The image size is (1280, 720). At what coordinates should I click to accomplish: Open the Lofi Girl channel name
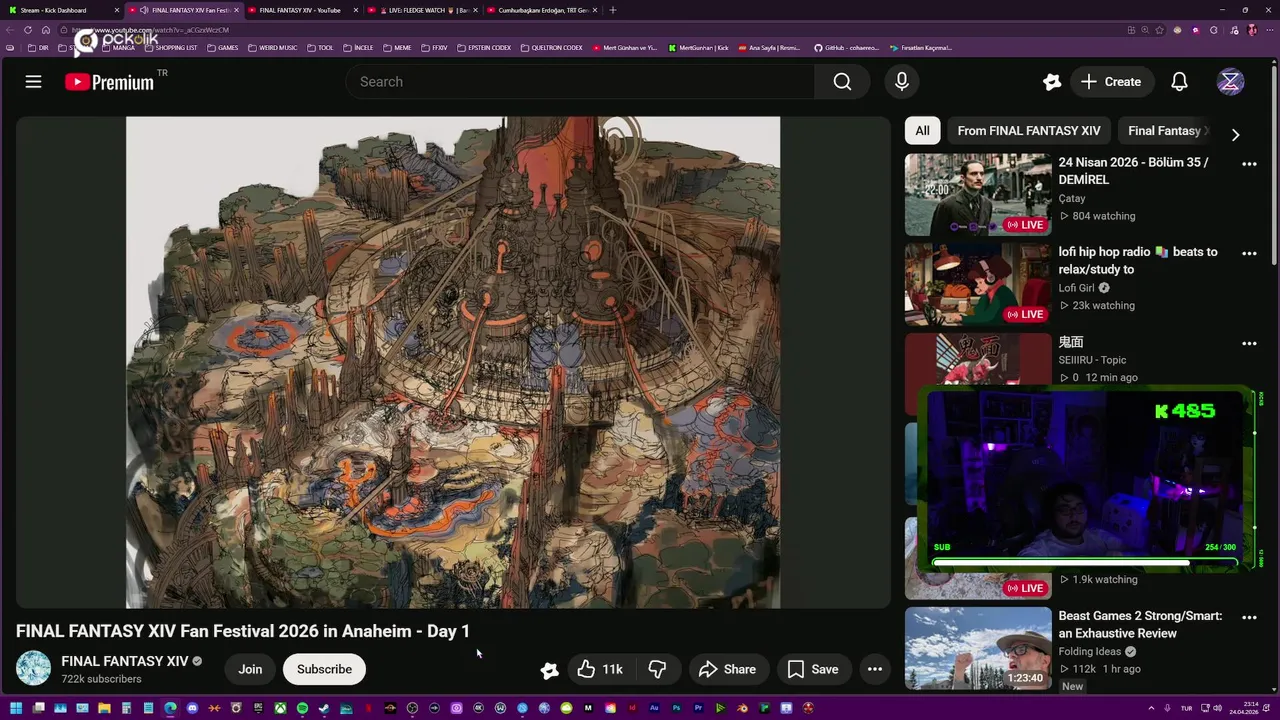click(1077, 288)
